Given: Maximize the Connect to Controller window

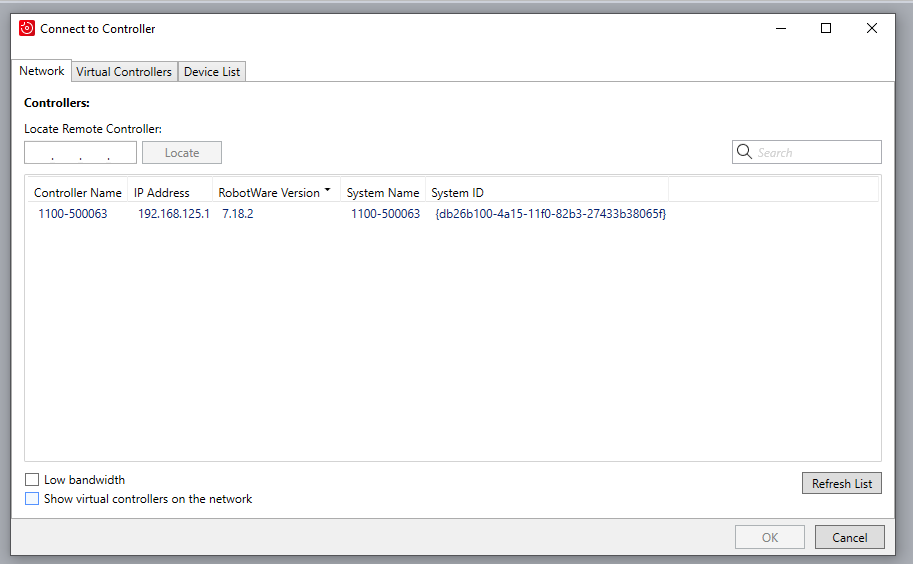Looking at the screenshot, I should click(826, 29).
